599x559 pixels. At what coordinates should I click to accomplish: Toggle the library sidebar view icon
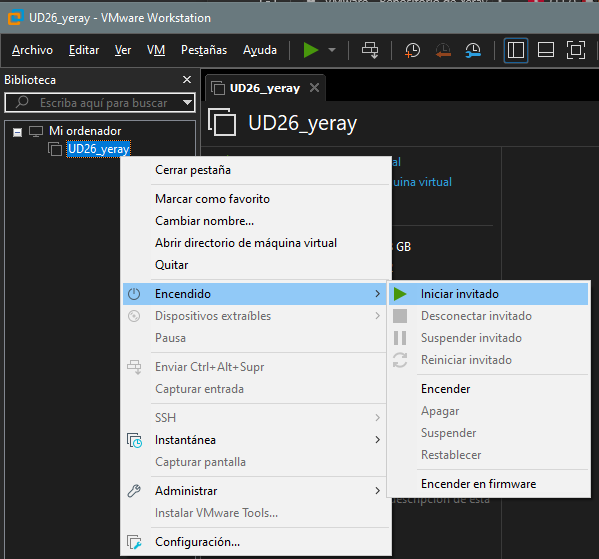(x=516, y=50)
